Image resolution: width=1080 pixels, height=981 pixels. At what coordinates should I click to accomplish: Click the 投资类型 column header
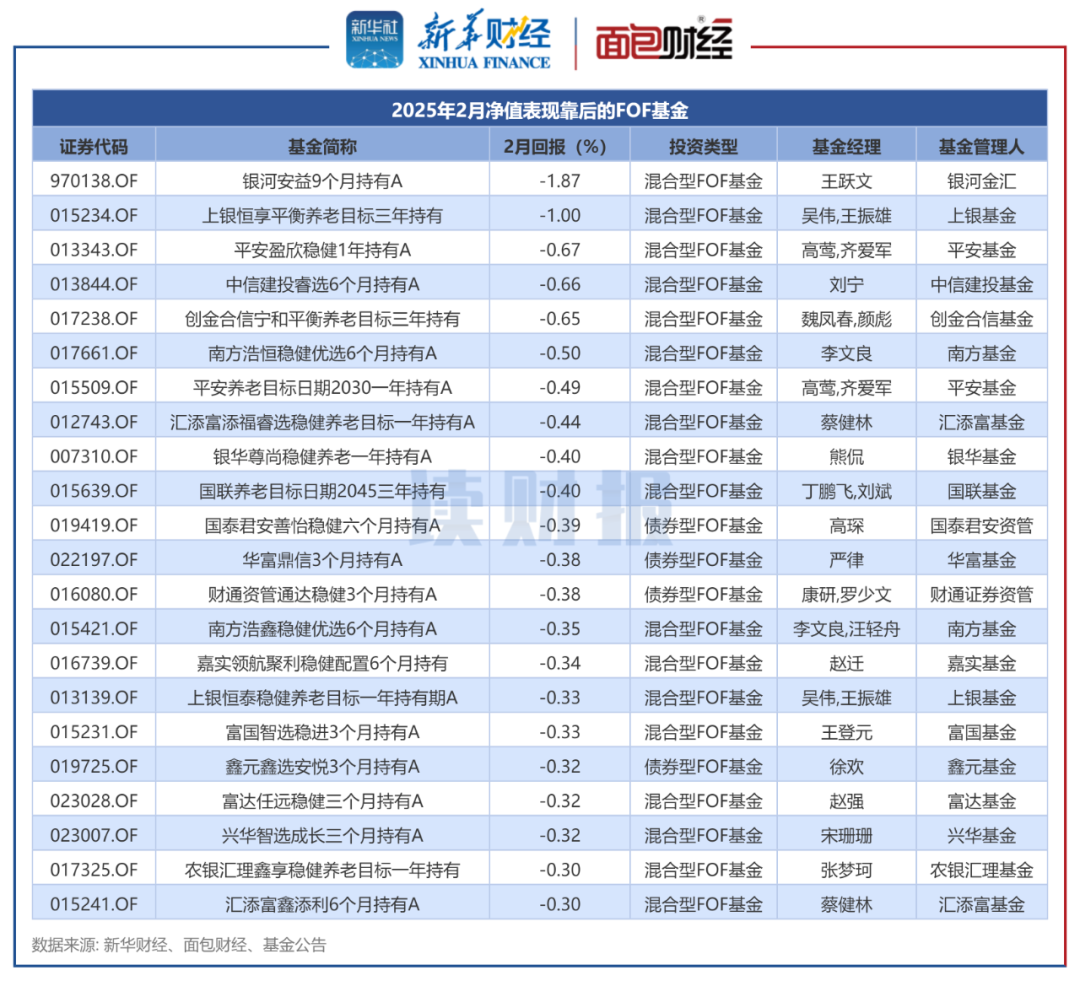pos(702,146)
